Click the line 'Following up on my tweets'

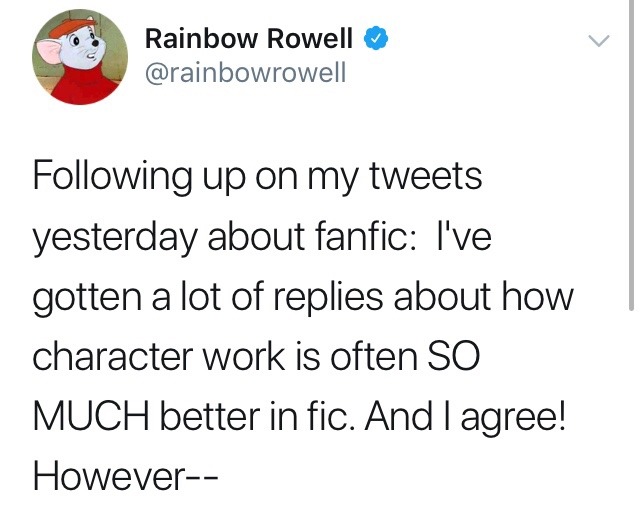pyautogui.click(x=257, y=179)
